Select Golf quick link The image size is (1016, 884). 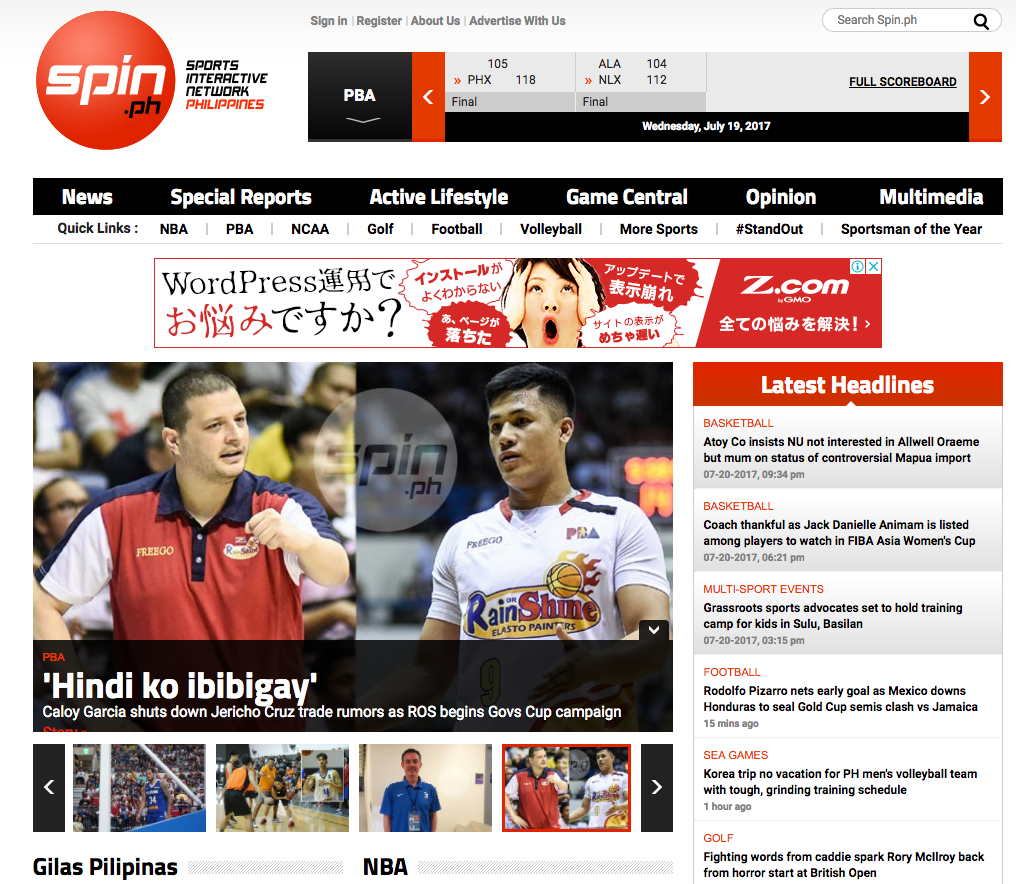(x=380, y=229)
